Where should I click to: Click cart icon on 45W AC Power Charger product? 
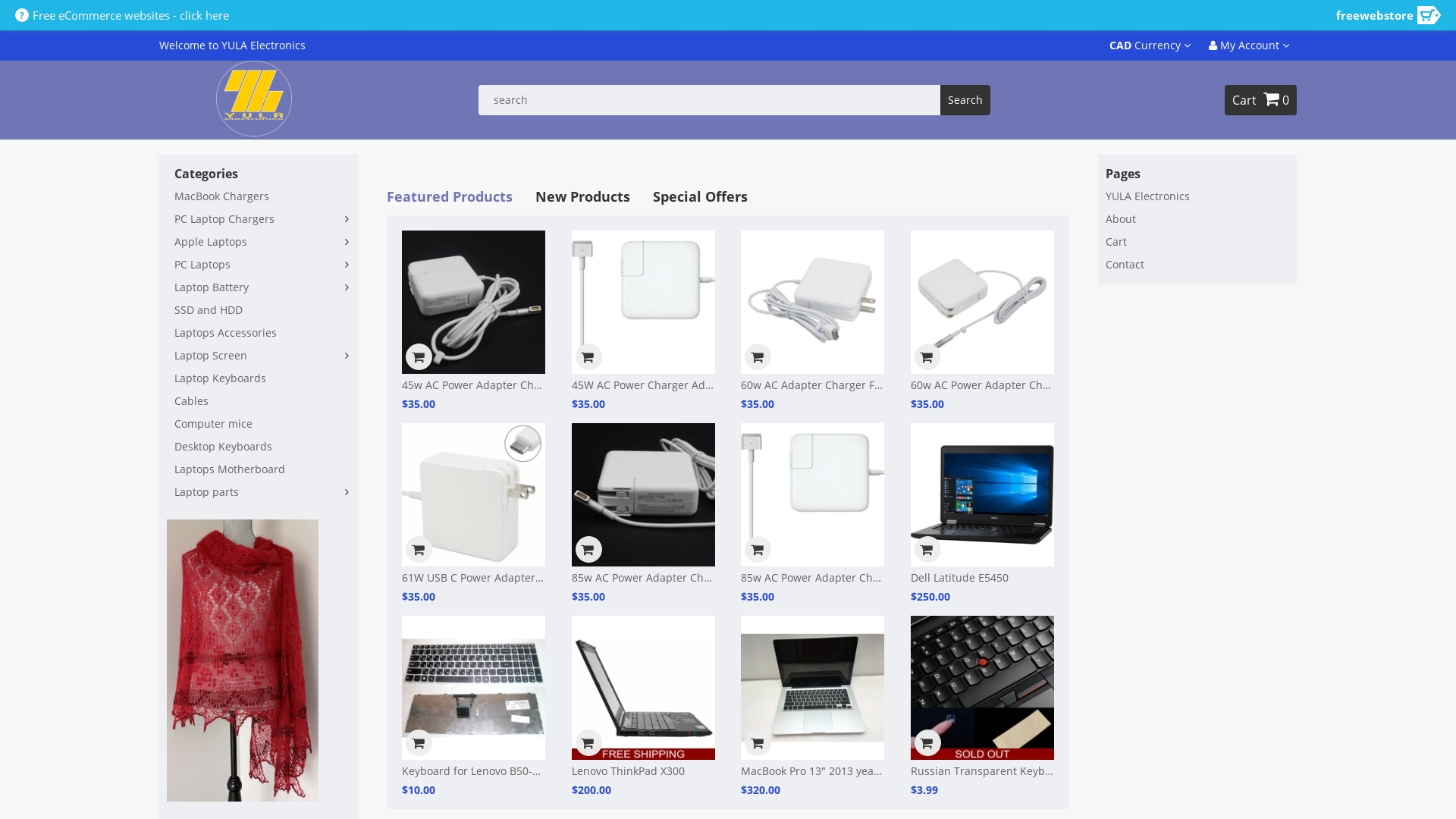[x=588, y=357]
